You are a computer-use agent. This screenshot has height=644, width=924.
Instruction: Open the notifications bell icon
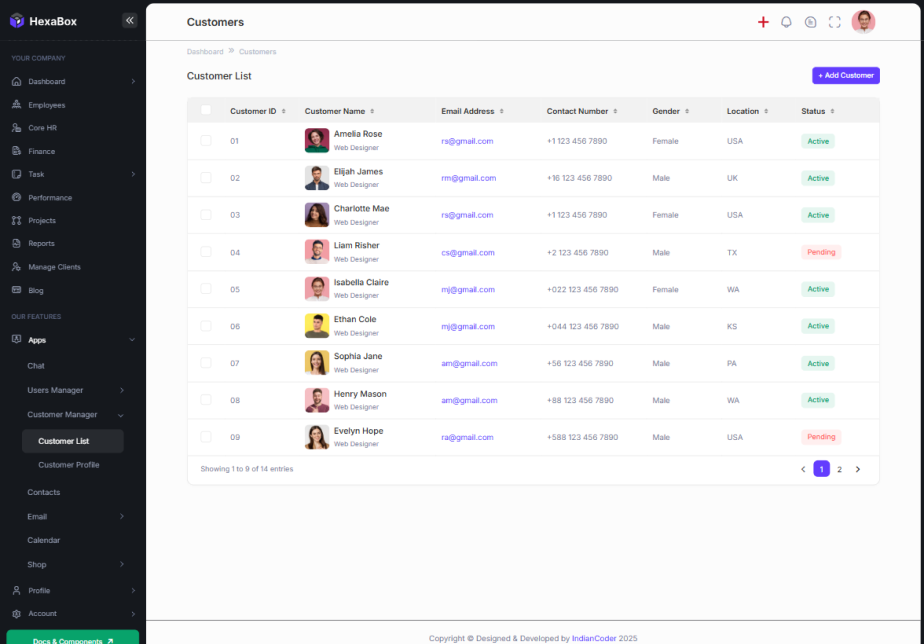pos(786,22)
